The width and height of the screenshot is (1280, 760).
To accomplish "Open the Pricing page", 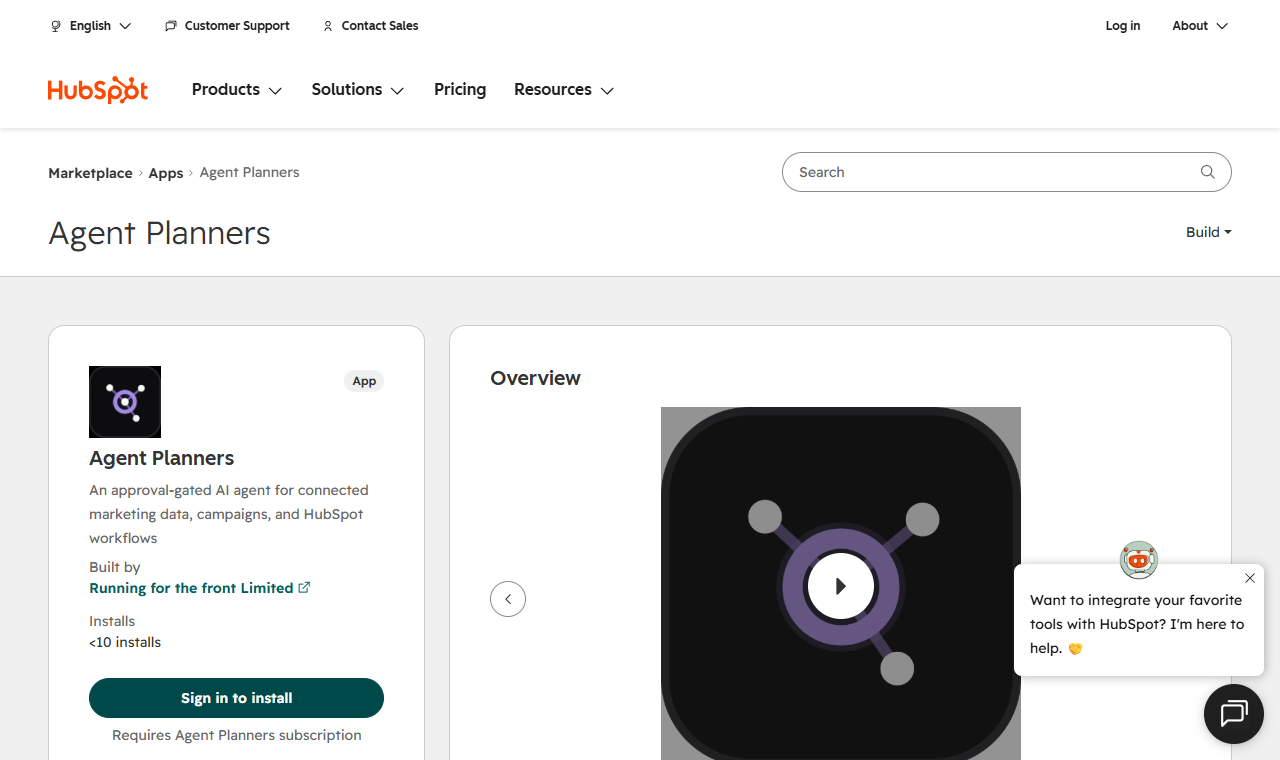I will pyautogui.click(x=460, y=90).
